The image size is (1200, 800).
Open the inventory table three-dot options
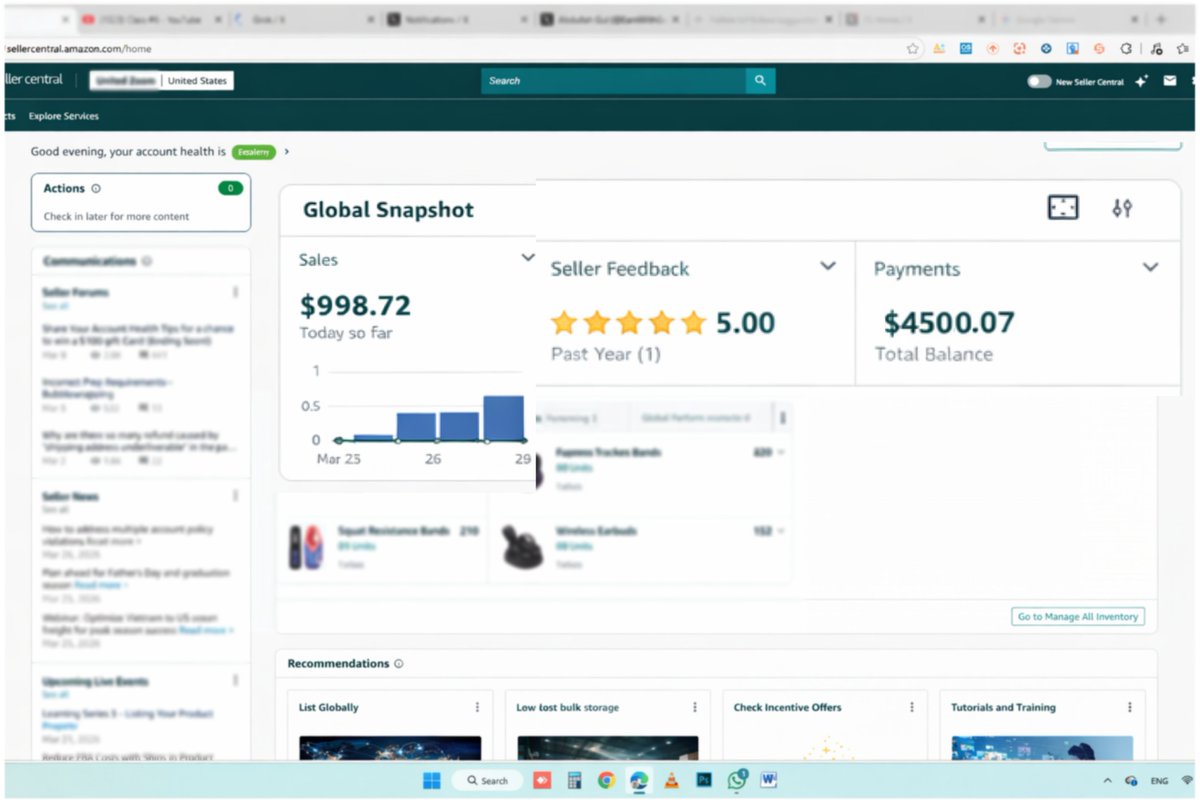click(x=783, y=417)
